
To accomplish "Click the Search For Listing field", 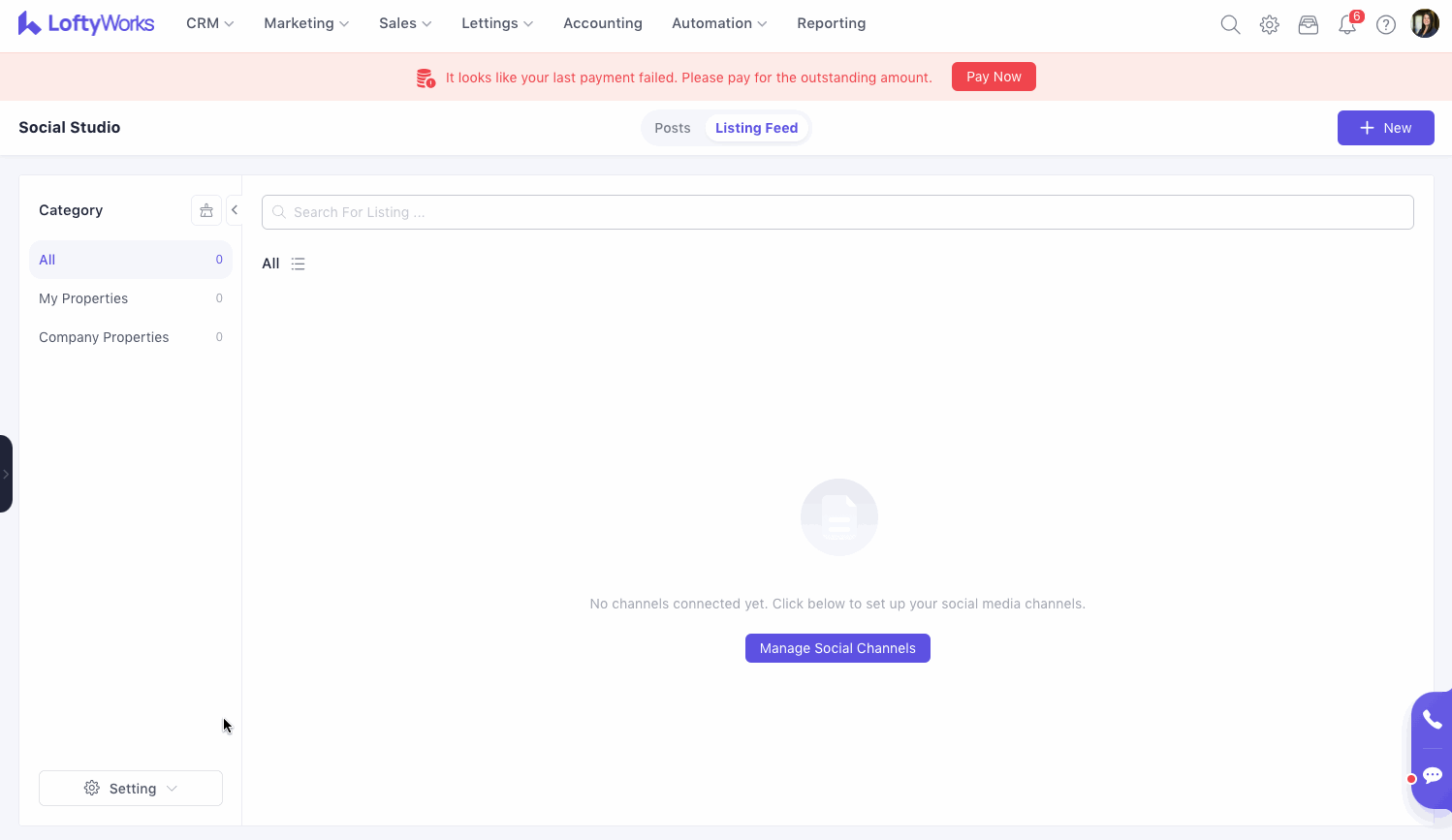I will click(837, 212).
